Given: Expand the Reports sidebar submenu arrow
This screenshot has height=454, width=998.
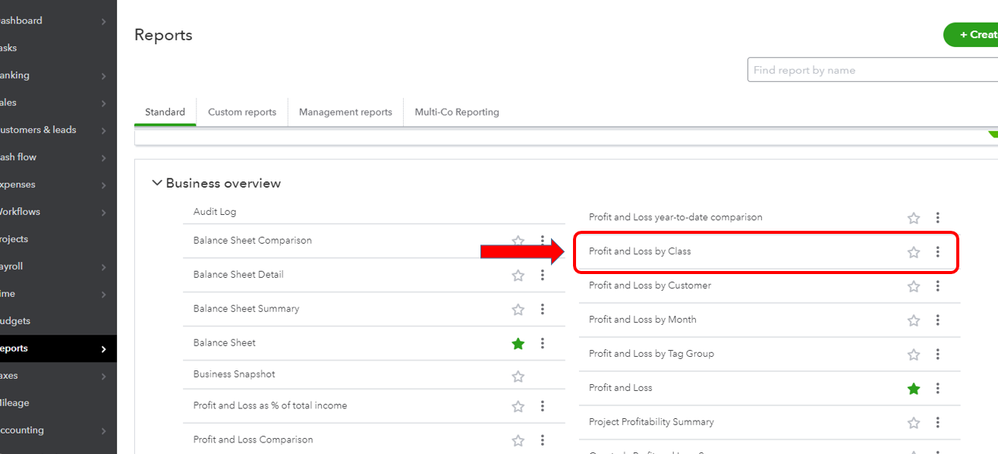Looking at the screenshot, I should coord(104,349).
